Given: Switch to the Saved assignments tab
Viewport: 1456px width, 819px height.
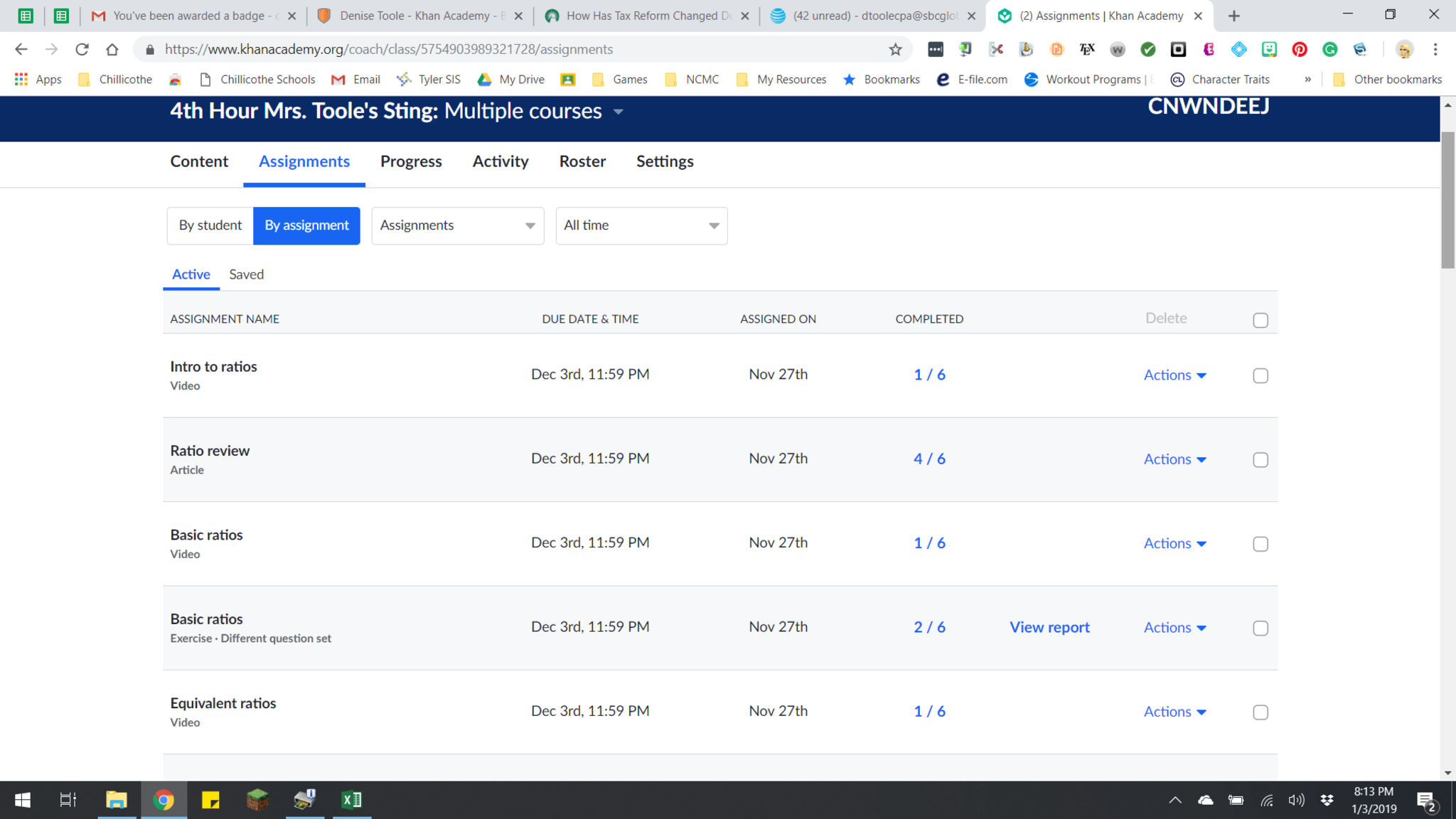Looking at the screenshot, I should (x=246, y=274).
